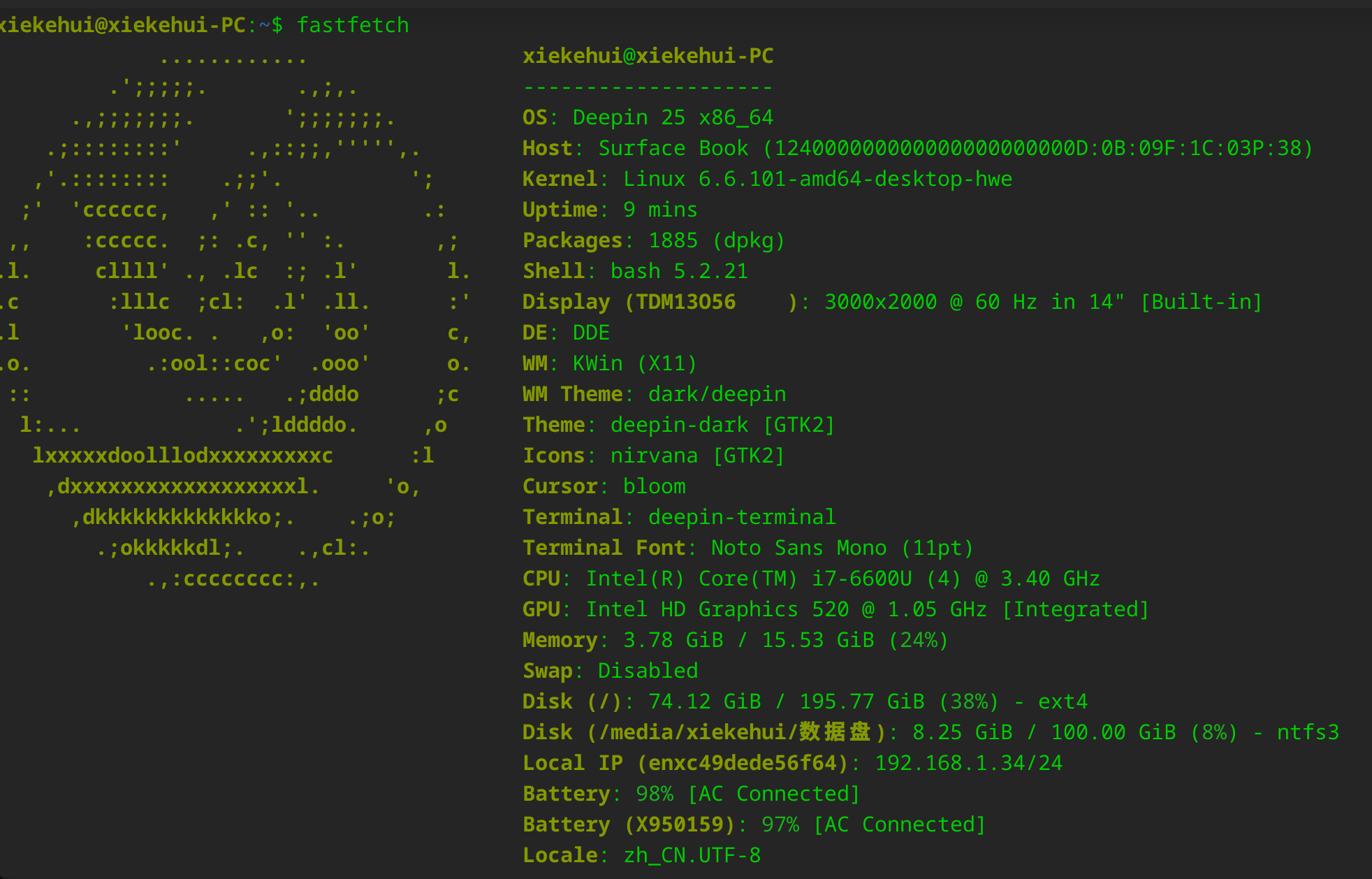Screen dimensions: 1372x879
Task: Click the 'Swap: Disabled' line
Action: pos(611,671)
